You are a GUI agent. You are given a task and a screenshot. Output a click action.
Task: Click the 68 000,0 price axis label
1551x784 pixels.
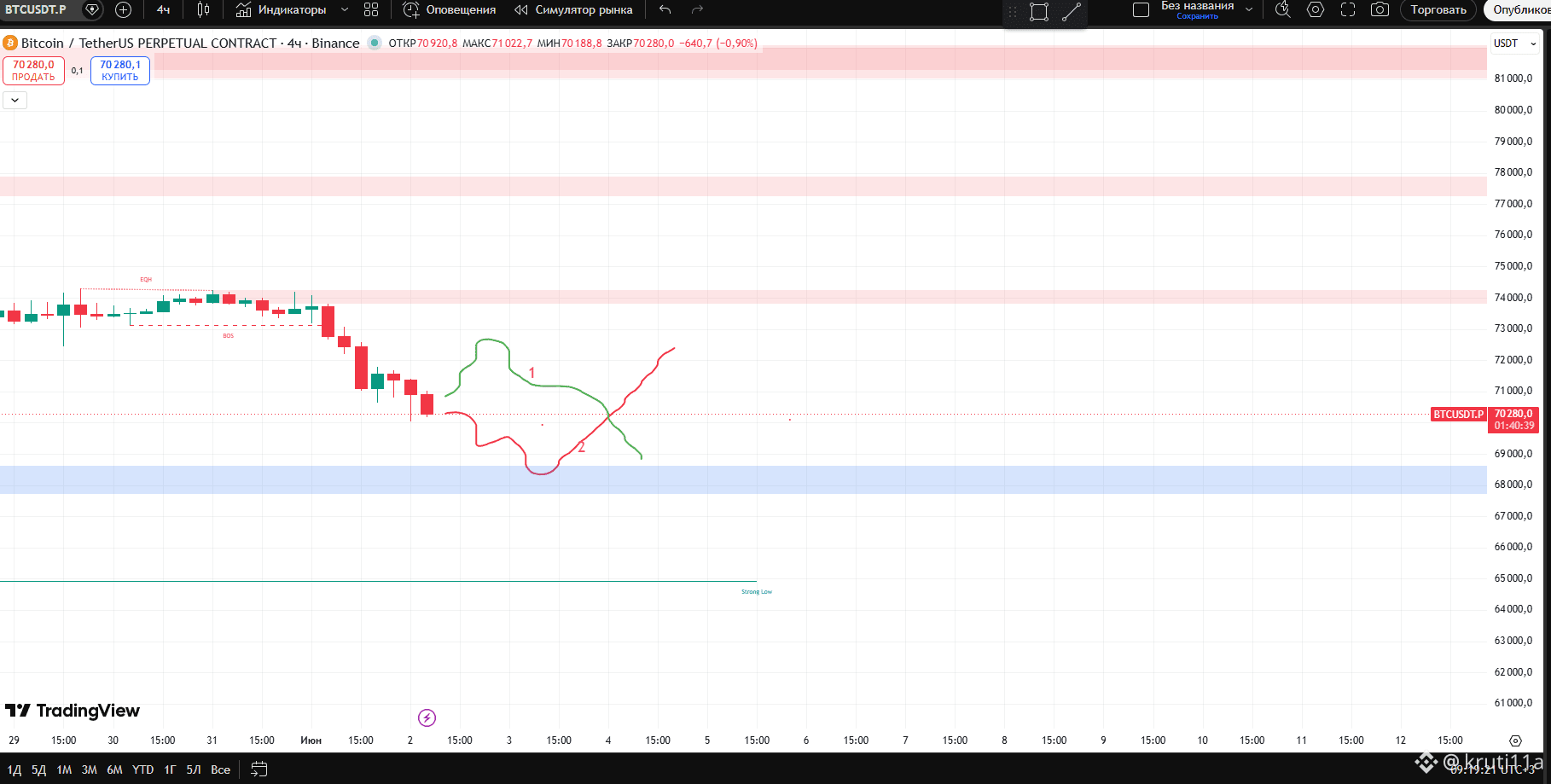coord(1513,485)
